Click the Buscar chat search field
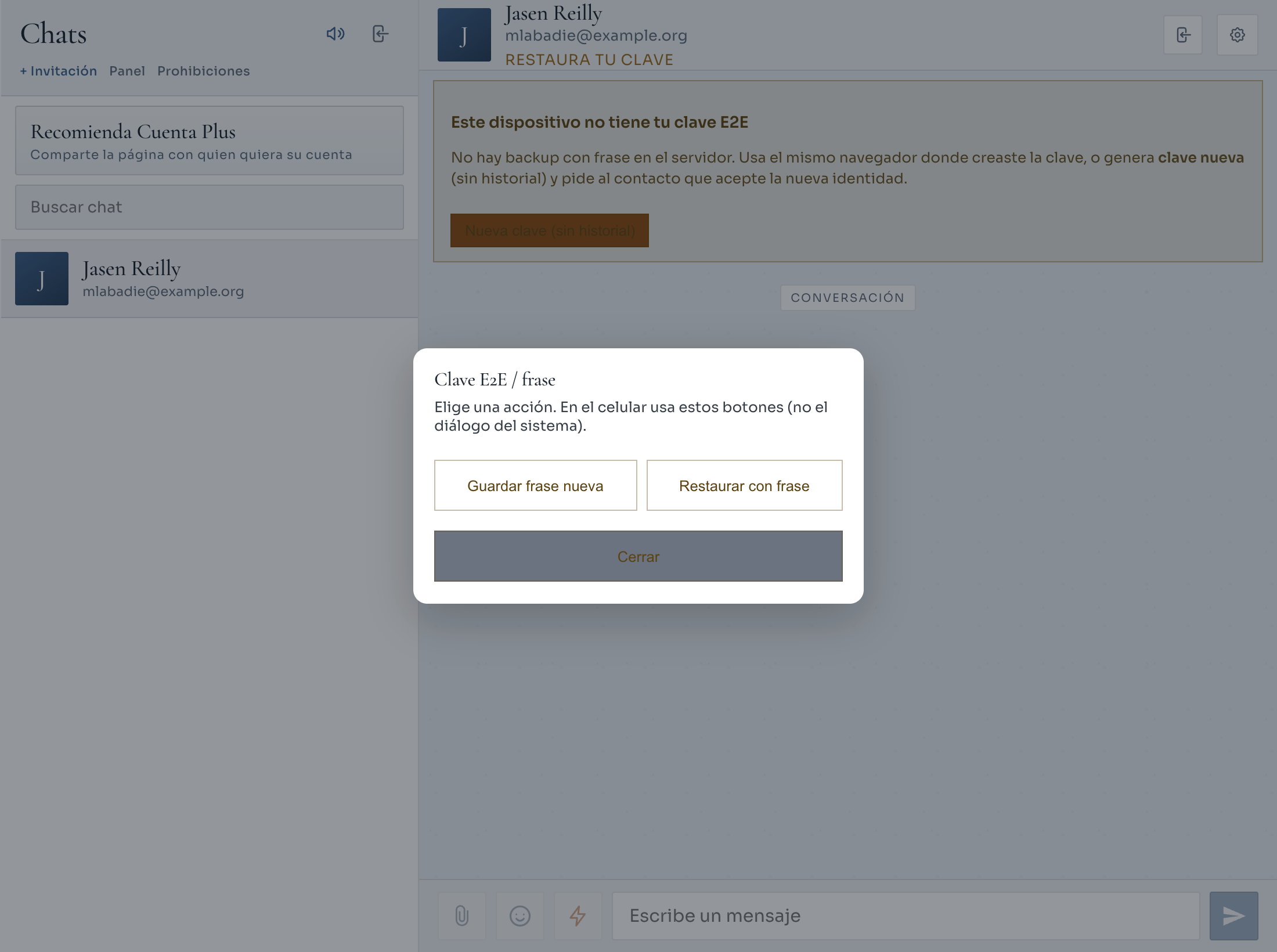Viewport: 1277px width, 952px height. pos(209,207)
